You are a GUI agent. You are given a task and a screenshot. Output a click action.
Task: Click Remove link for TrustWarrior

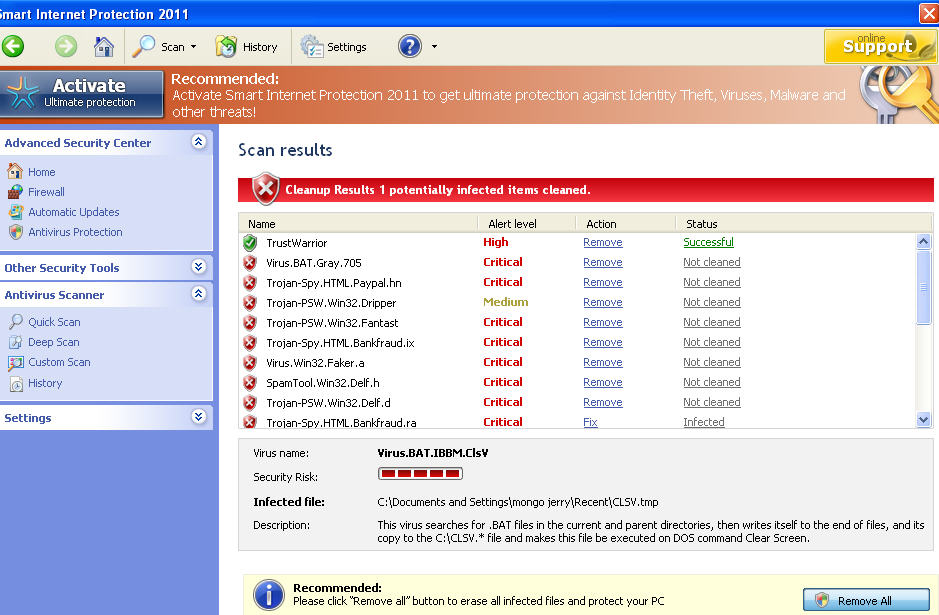point(602,242)
